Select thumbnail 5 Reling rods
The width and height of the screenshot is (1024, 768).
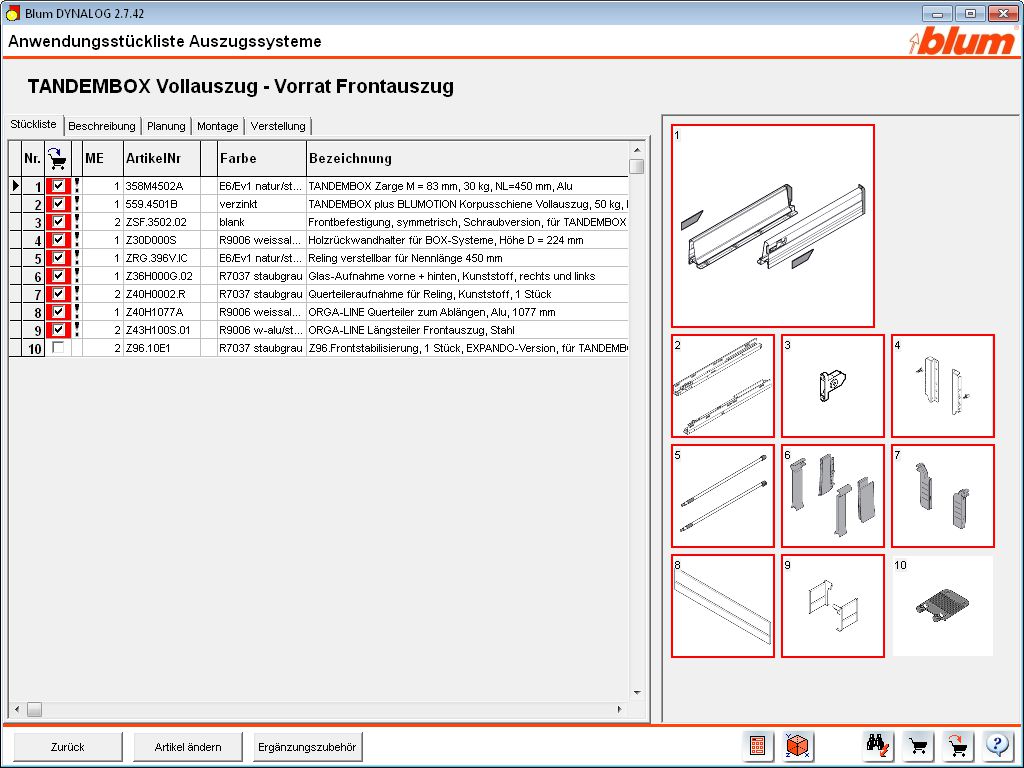click(x=723, y=496)
